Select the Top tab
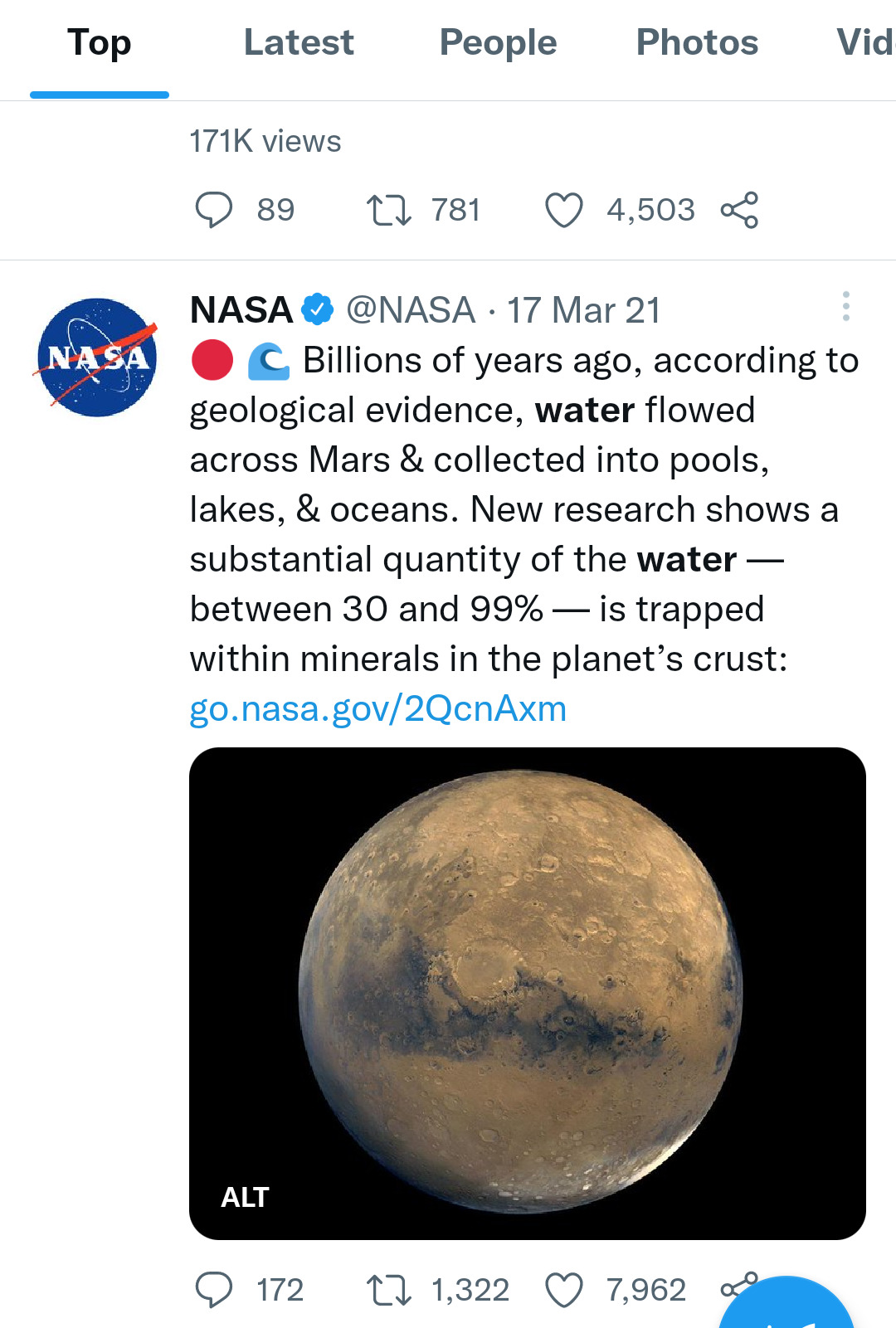The height and width of the screenshot is (1328, 896). coord(100,43)
